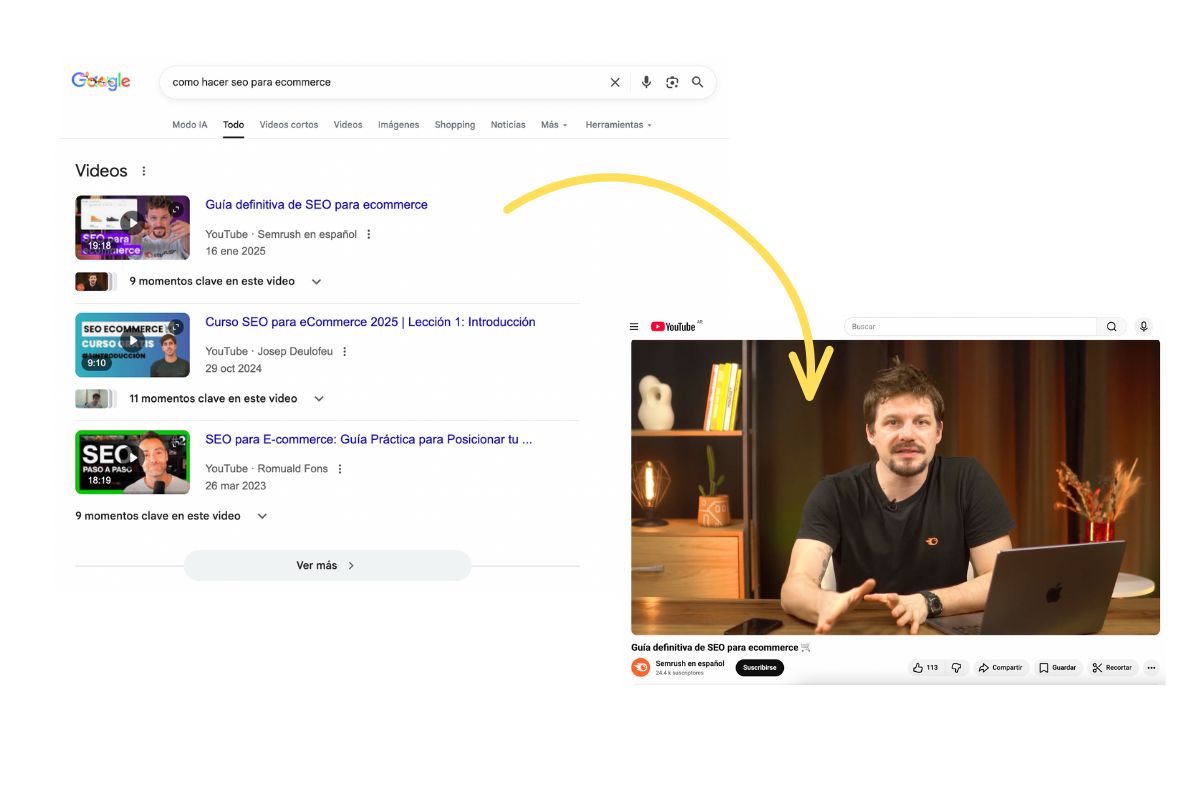The height and width of the screenshot is (800, 1200).
Task: Start voice search with the microphone icon
Action: 645,82
